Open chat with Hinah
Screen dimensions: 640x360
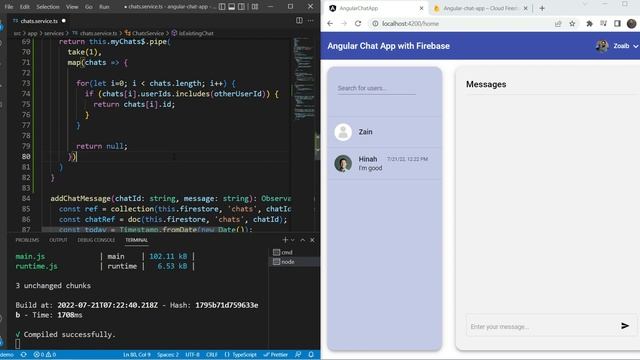[384, 163]
